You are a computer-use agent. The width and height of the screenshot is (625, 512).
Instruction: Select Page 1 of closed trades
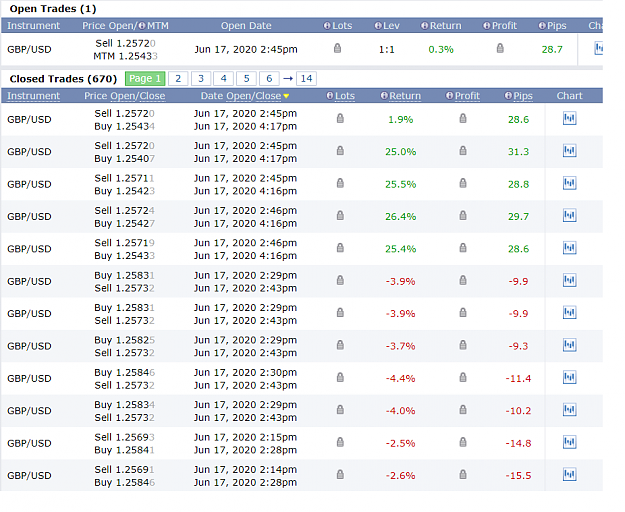pos(145,78)
